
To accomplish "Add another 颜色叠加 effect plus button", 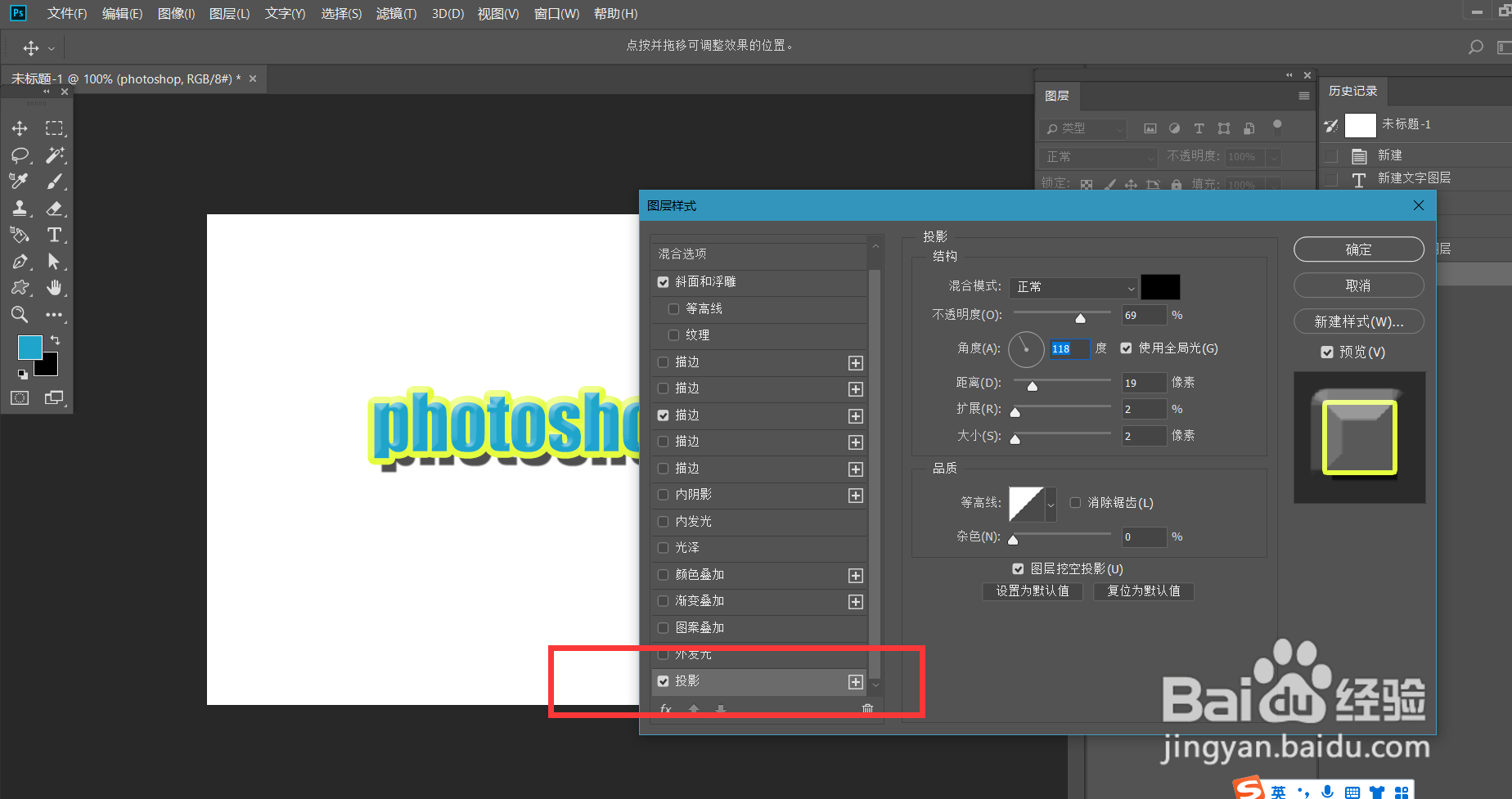I will click(x=856, y=576).
